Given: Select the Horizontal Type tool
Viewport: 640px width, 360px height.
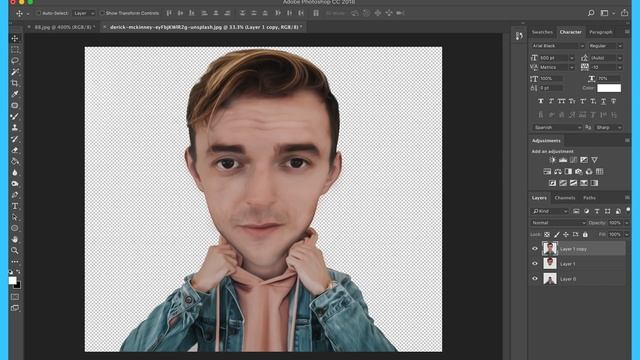Looking at the screenshot, I should pyautogui.click(x=15, y=206).
